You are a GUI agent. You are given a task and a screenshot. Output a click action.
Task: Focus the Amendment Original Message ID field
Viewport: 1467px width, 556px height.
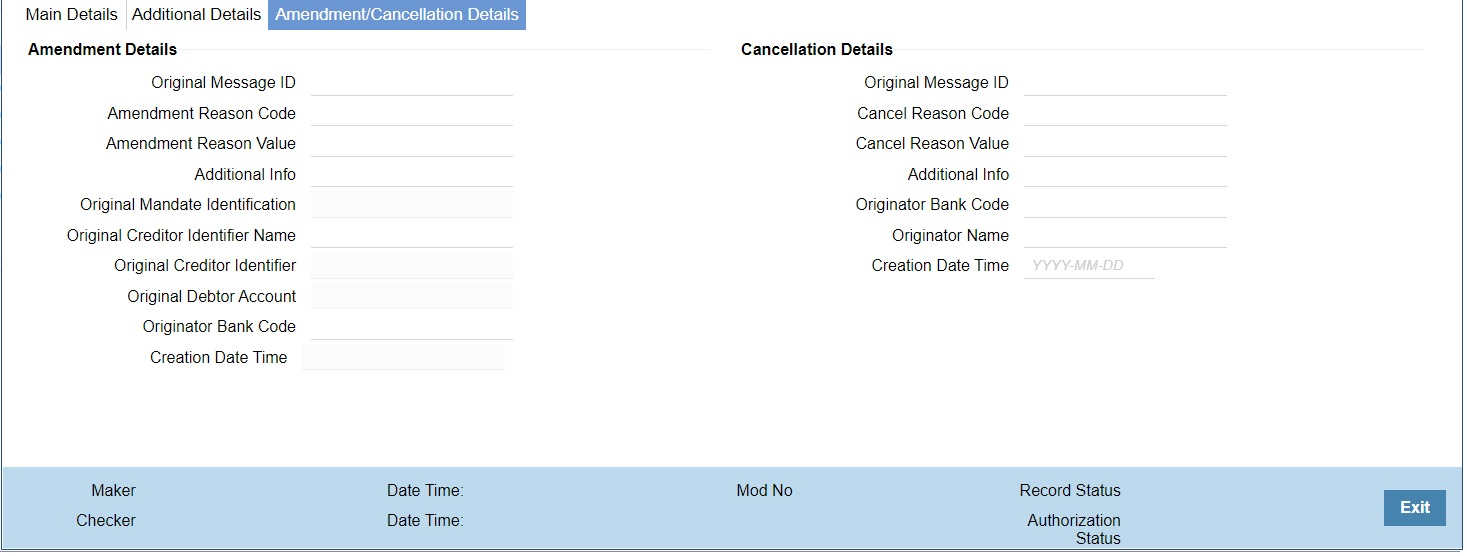[x=412, y=83]
